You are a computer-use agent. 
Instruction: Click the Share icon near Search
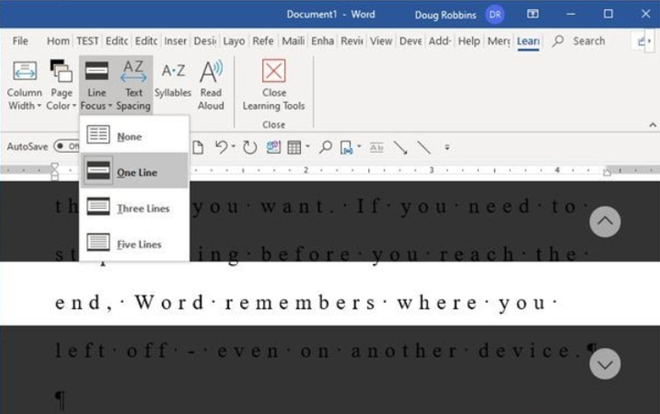[643, 41]
